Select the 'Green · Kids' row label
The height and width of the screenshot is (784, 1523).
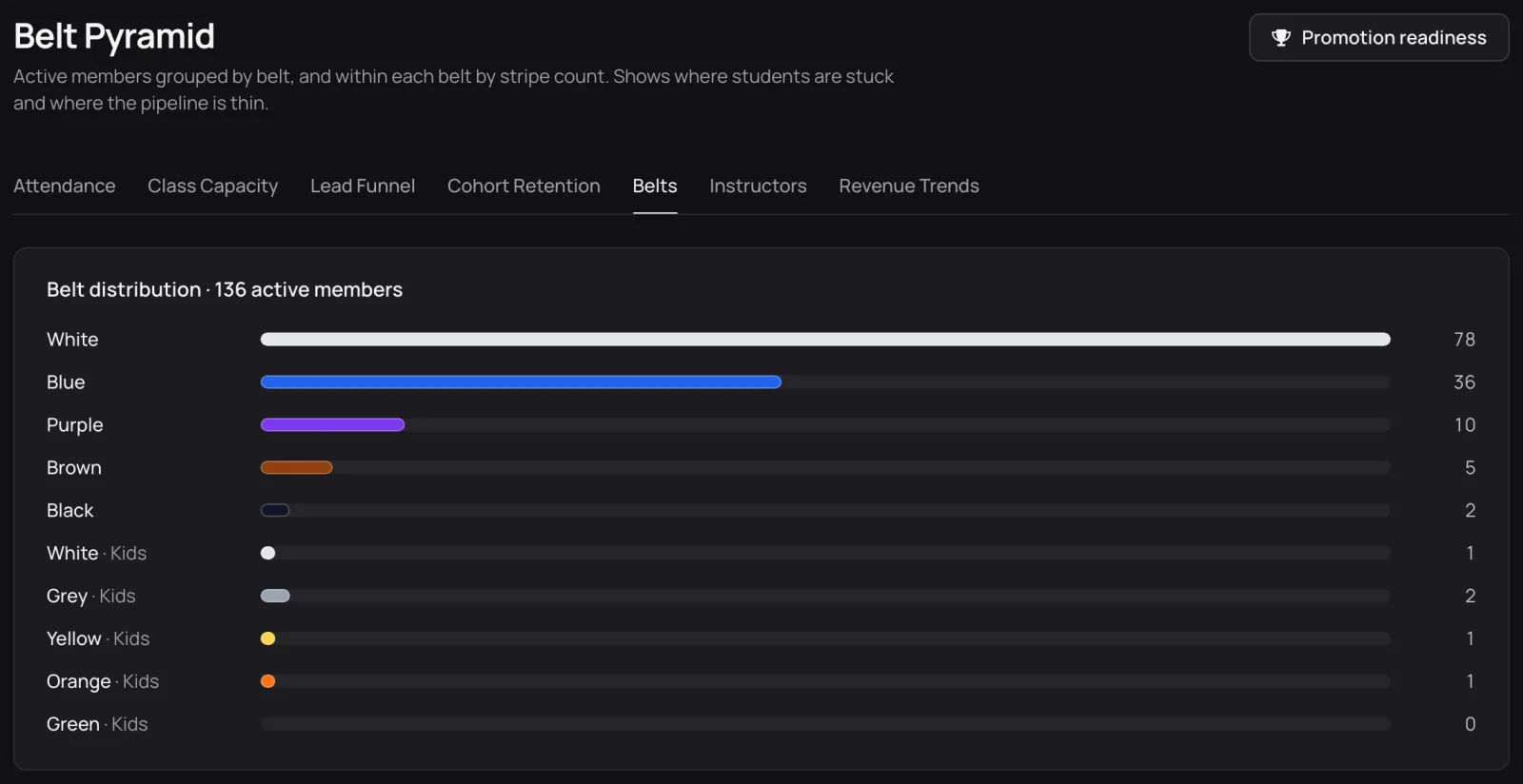[97, 725]
